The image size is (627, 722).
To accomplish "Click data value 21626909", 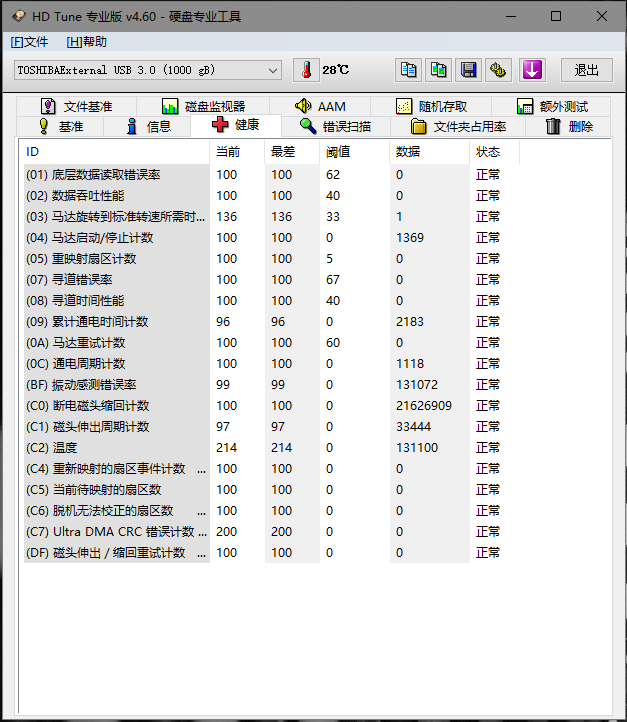I will pos(424,406).
